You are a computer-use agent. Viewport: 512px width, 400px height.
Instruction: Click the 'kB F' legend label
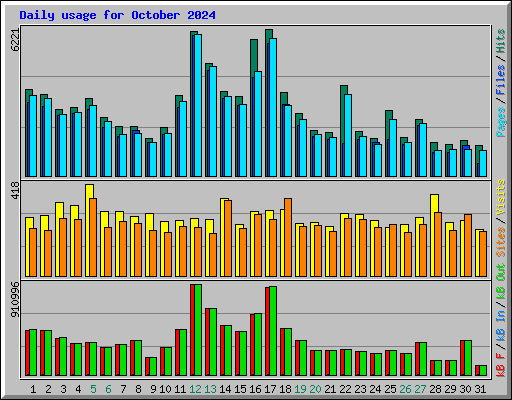click(501, 365)
